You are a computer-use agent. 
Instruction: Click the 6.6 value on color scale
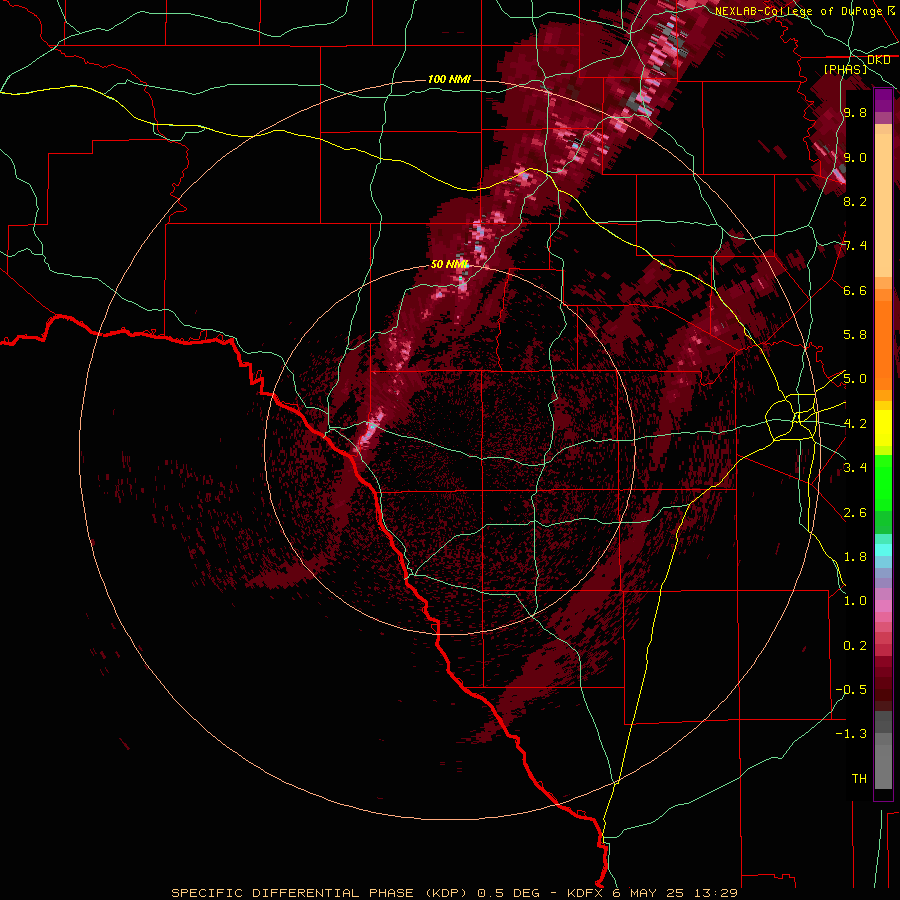(x=855, y=290)
